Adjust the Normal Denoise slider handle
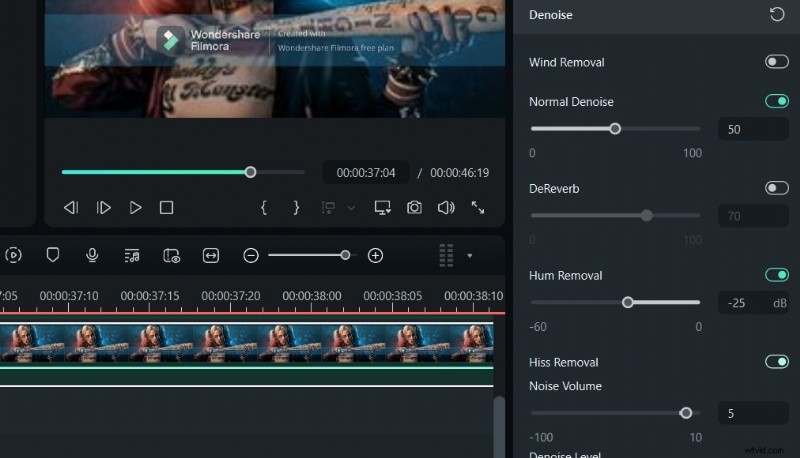 tap(615, 129)
